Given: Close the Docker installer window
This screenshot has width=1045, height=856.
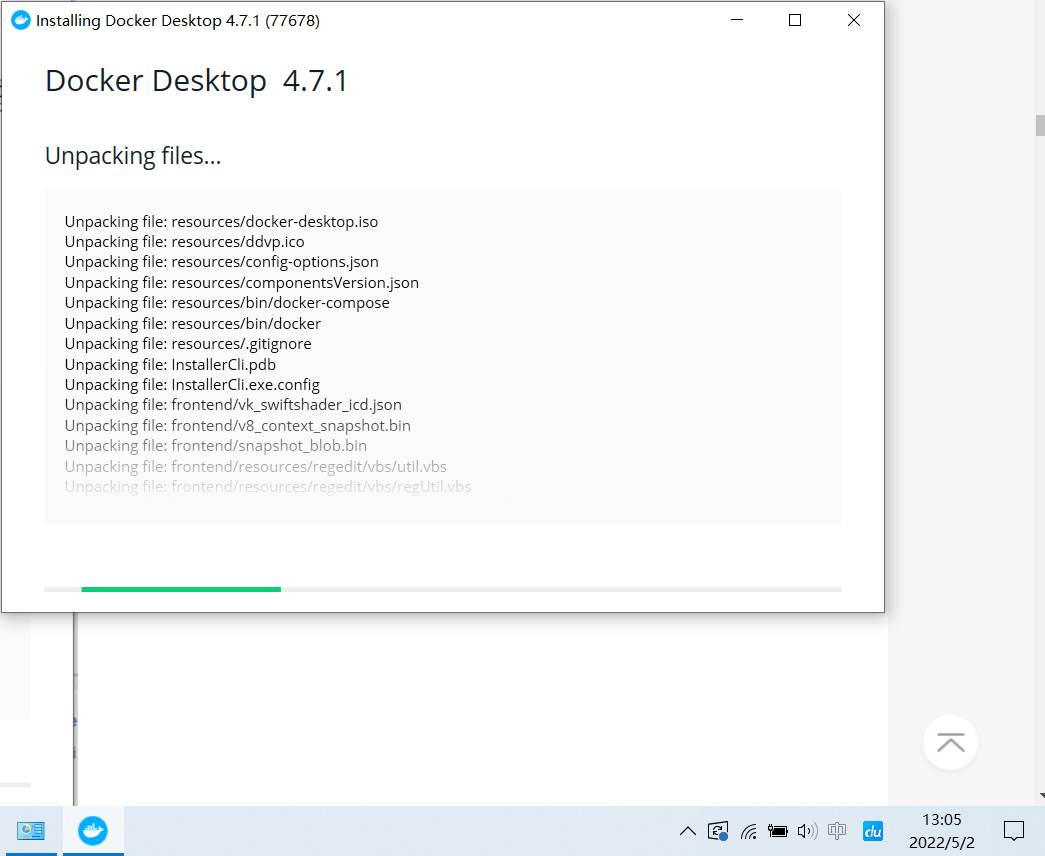Looking at the screenshot, I should pos(854,20).
